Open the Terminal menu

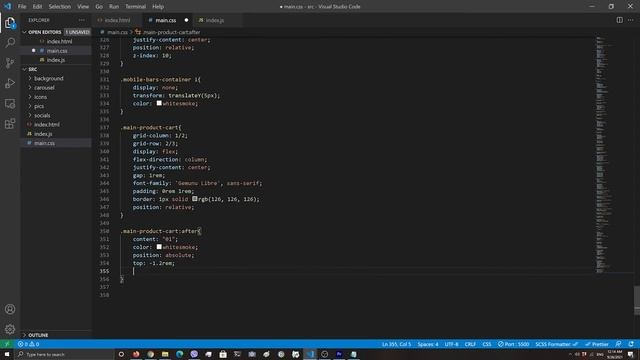coord(136,7)
